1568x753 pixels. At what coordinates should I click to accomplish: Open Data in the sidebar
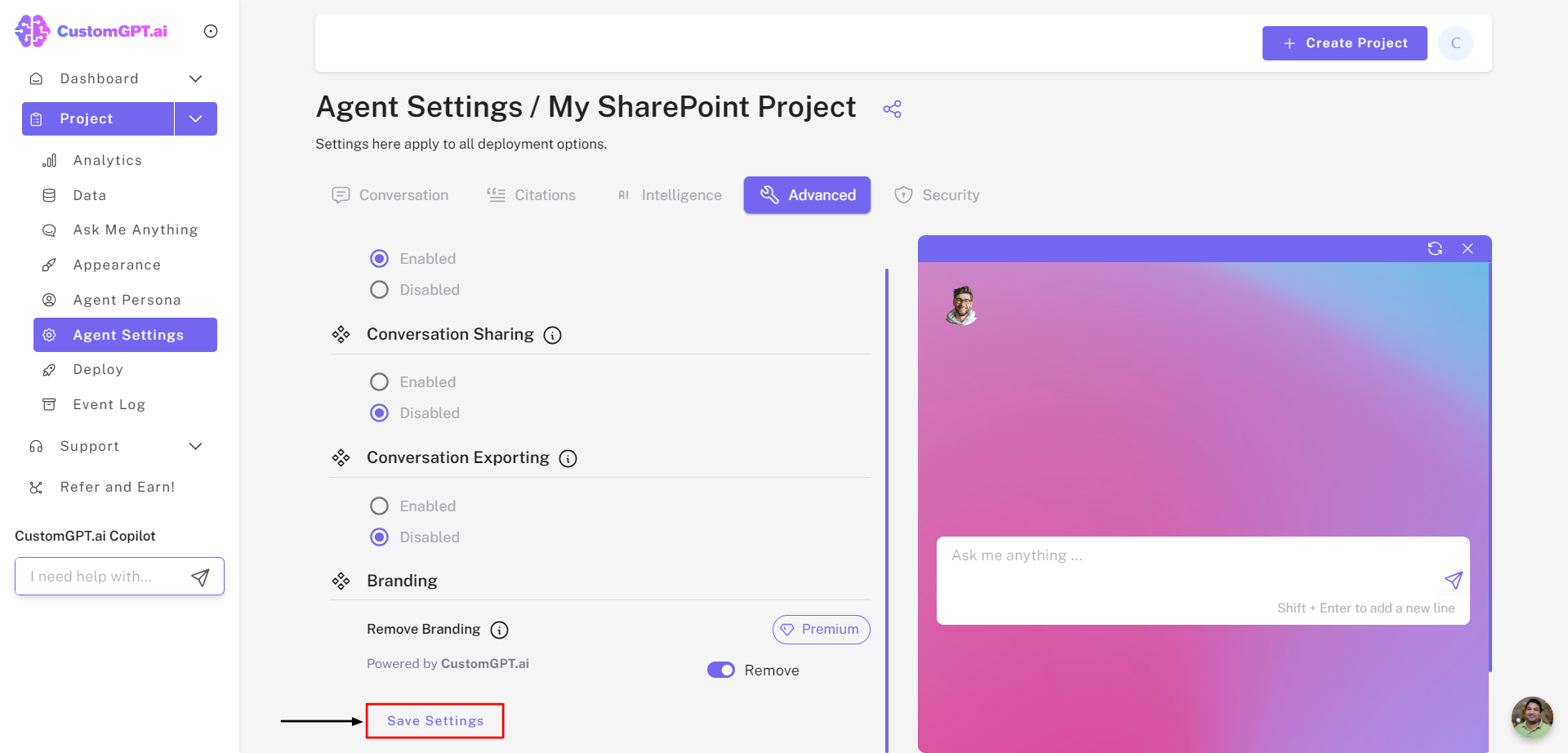(90, 195)
